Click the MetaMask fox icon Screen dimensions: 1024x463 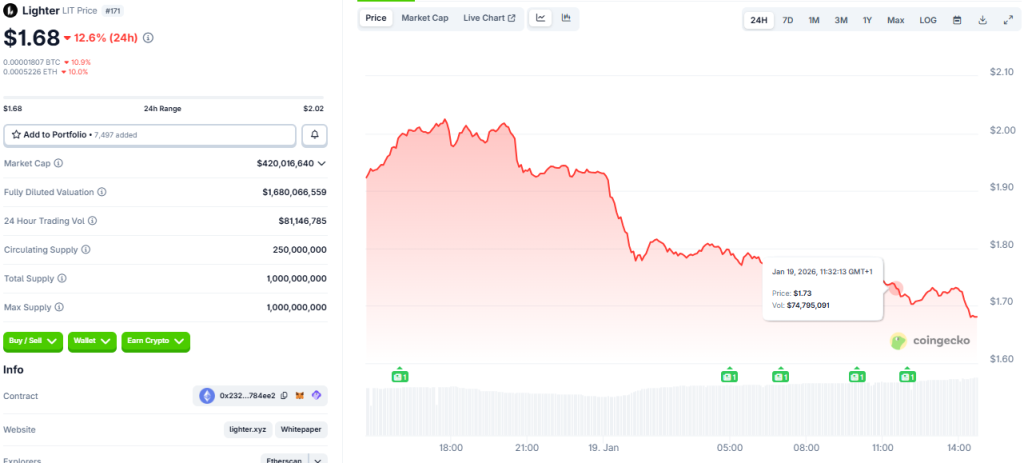(300, 396)
